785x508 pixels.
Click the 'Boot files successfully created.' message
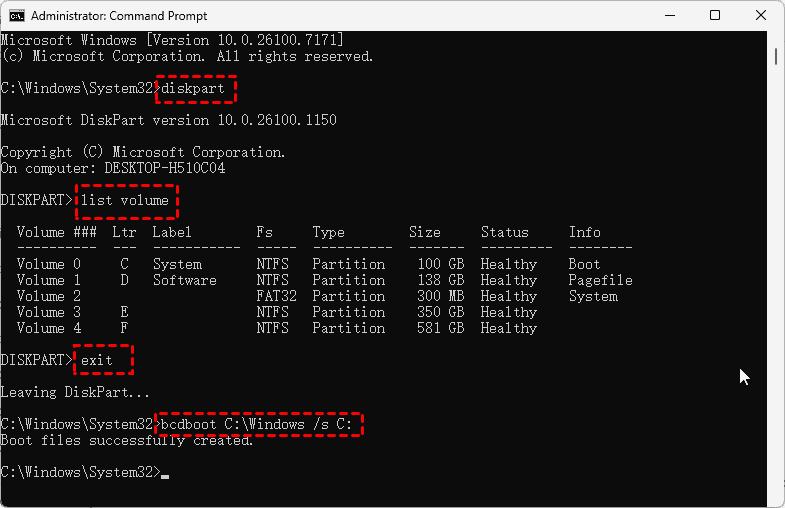tap(126, 440)
